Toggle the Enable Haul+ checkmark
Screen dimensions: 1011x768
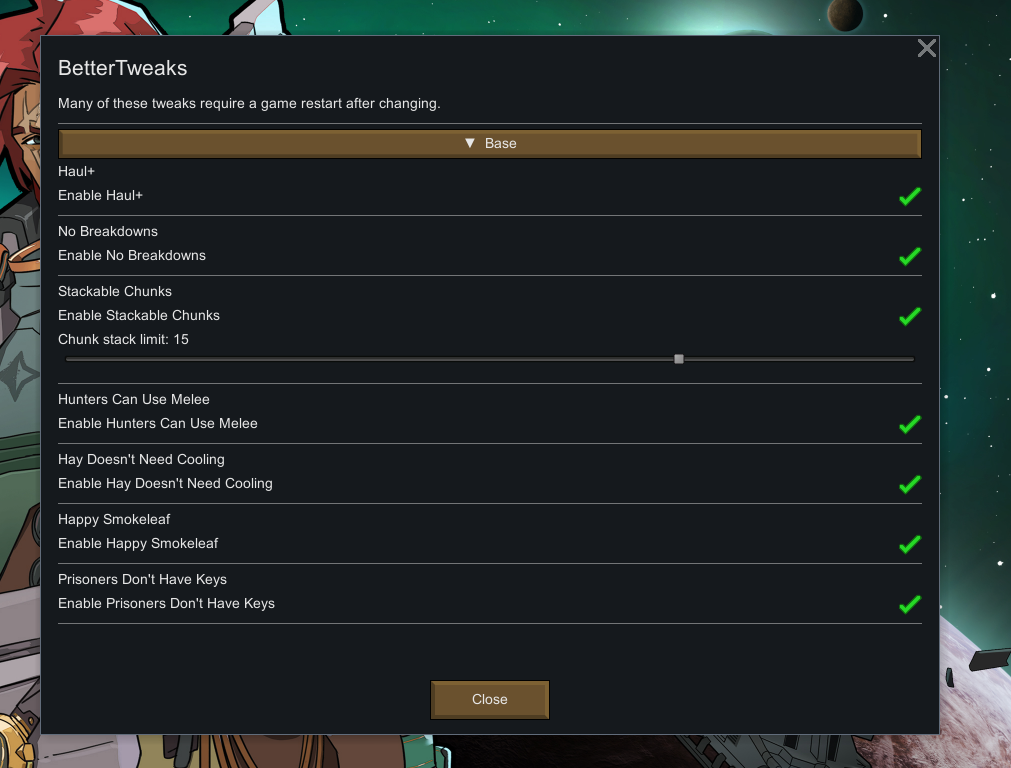[910, 196]
